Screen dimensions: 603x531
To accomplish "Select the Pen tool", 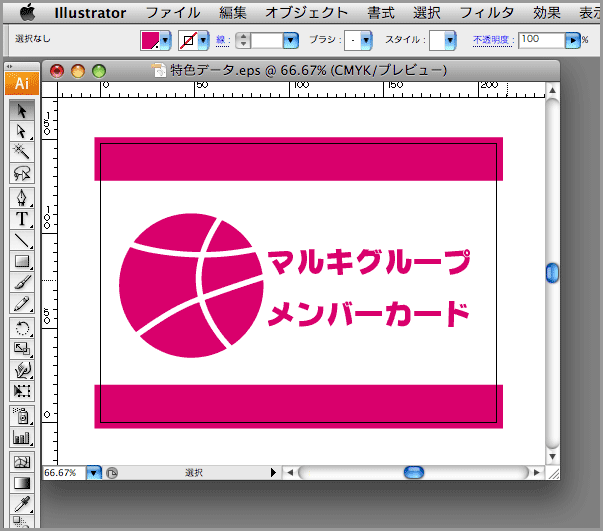I will 22,196.
